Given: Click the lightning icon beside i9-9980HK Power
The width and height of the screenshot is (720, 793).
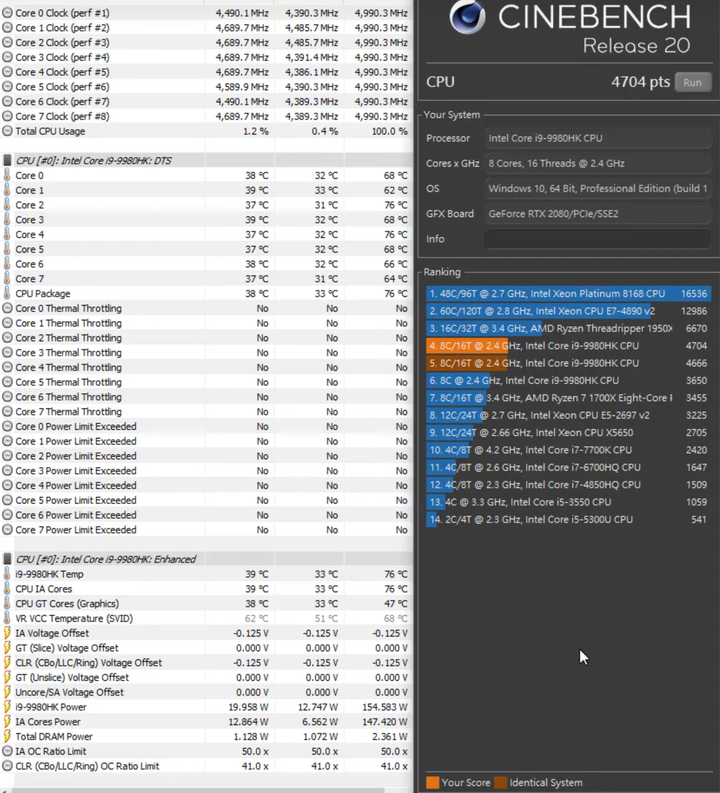Looking at the screenshot, I should pos(7,707).
